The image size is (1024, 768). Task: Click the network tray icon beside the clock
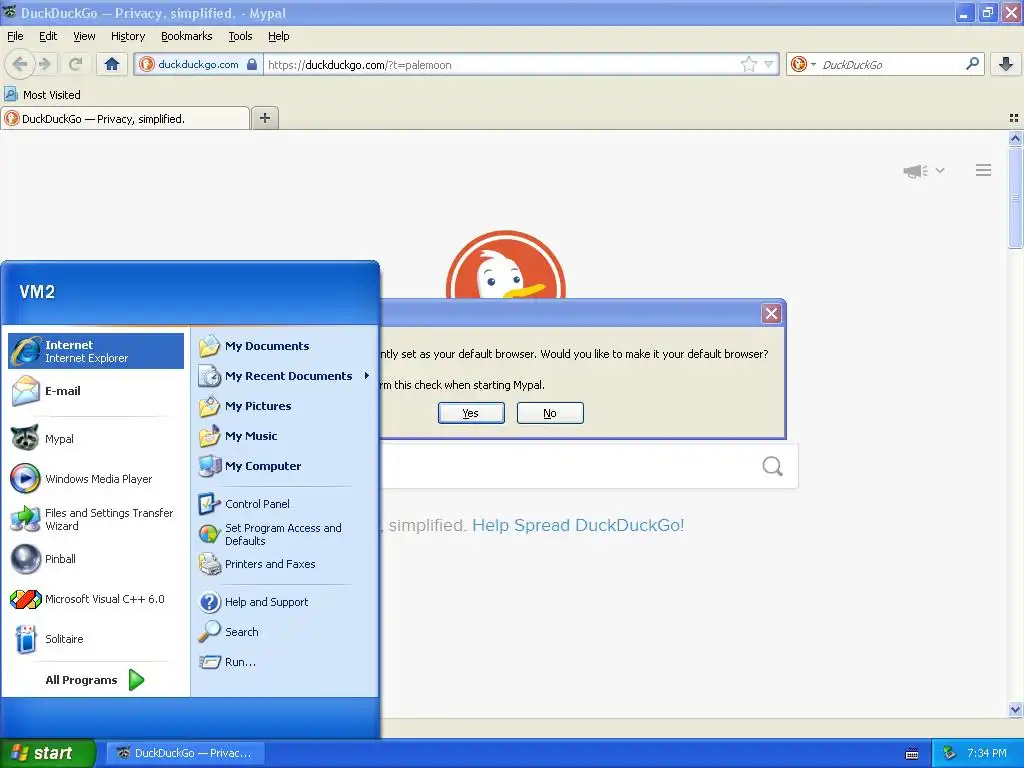pyautogui.click(x=950, y=753)
